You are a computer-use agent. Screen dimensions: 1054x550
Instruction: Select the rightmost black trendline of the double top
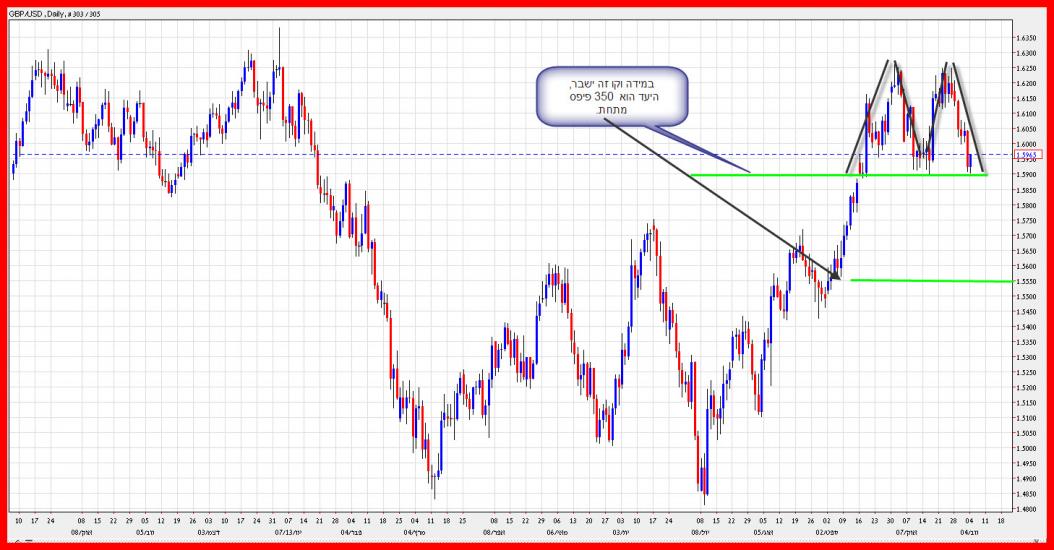(x=969, y=117)
